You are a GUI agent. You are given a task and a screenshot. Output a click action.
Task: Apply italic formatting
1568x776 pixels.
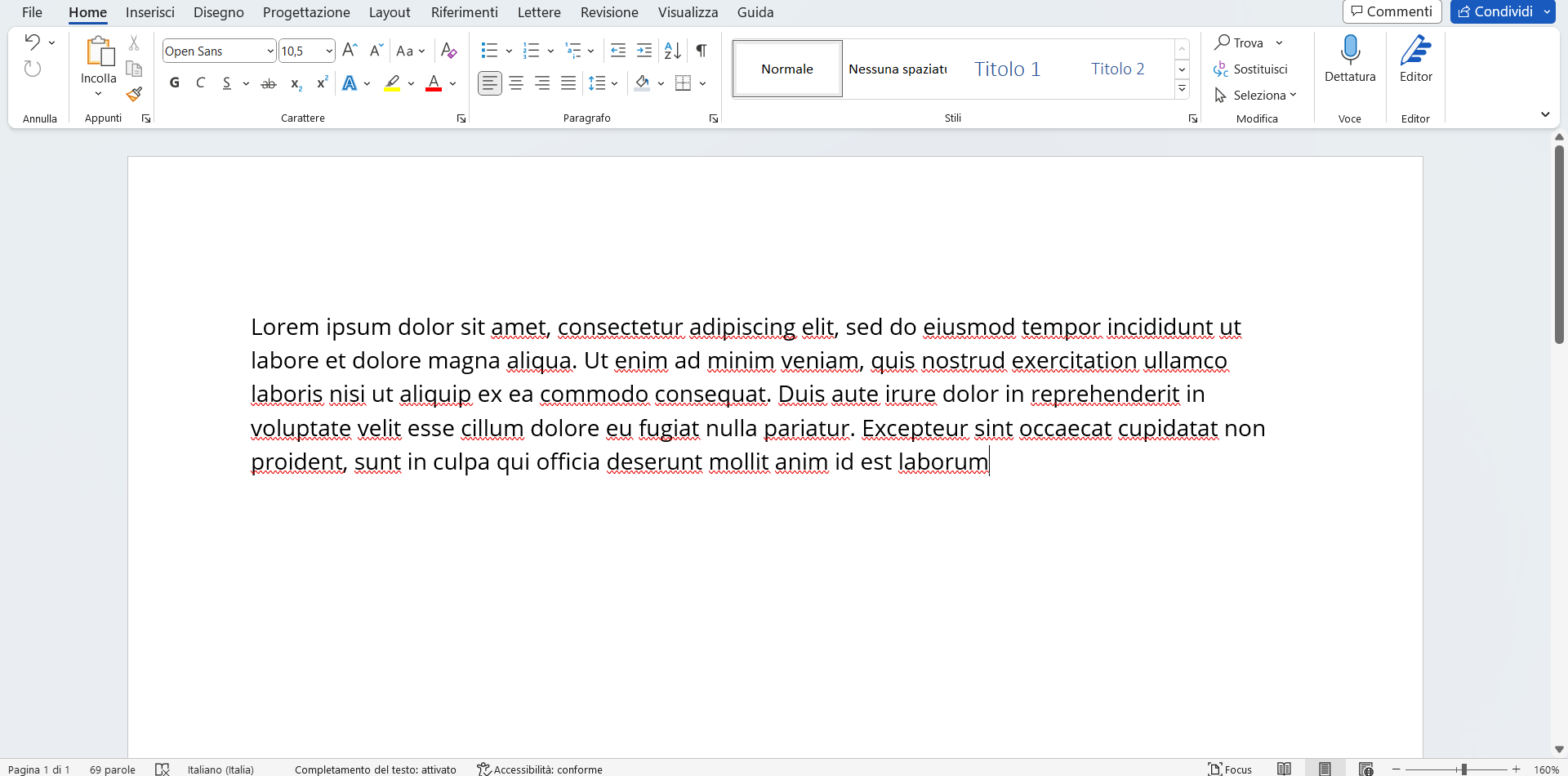pos(200,83)
